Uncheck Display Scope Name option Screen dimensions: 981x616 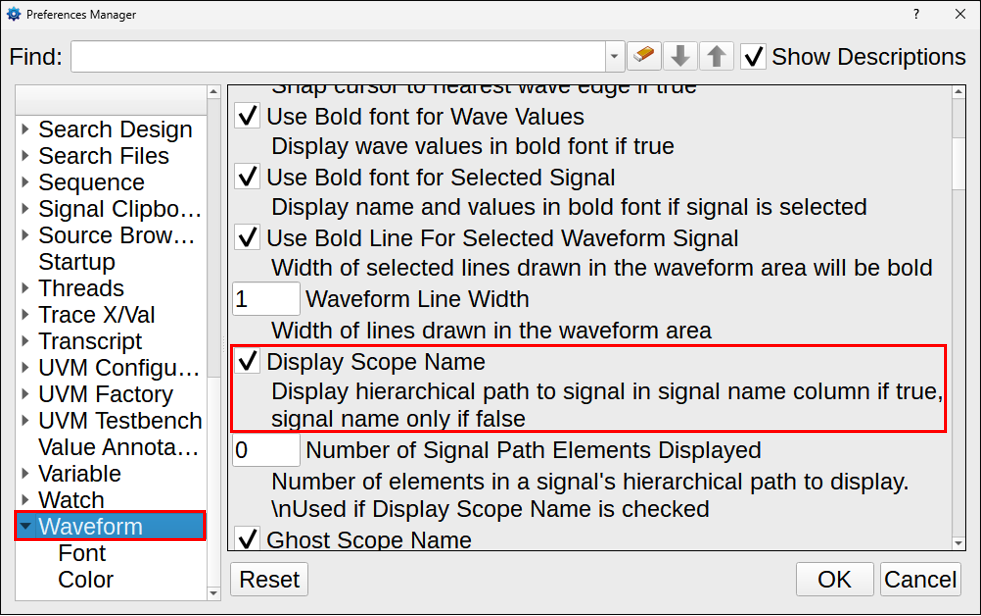pos(247,362)
